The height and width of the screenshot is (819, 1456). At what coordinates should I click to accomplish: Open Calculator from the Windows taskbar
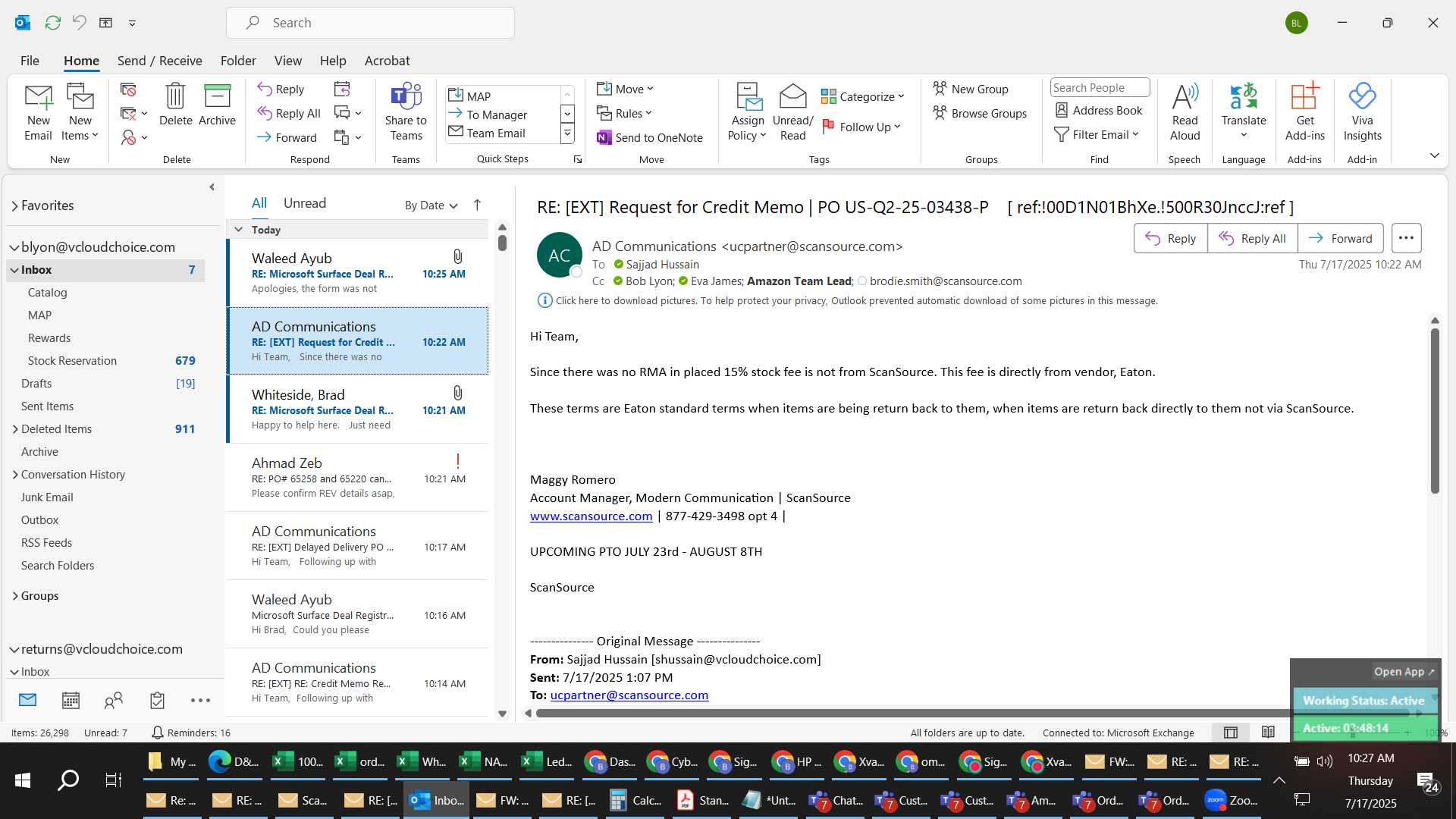[x=635, y=800]
